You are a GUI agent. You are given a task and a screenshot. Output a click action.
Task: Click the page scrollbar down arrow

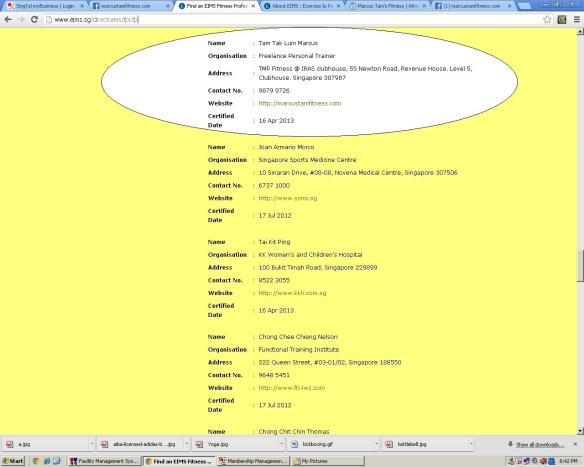tap(580, 431)
